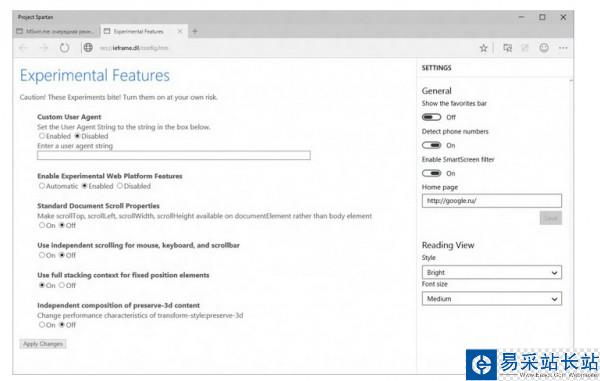Viewport: 600px width, 381px height.
Task: Open the more actions ellipsis menu
Action: click(563, 48)
